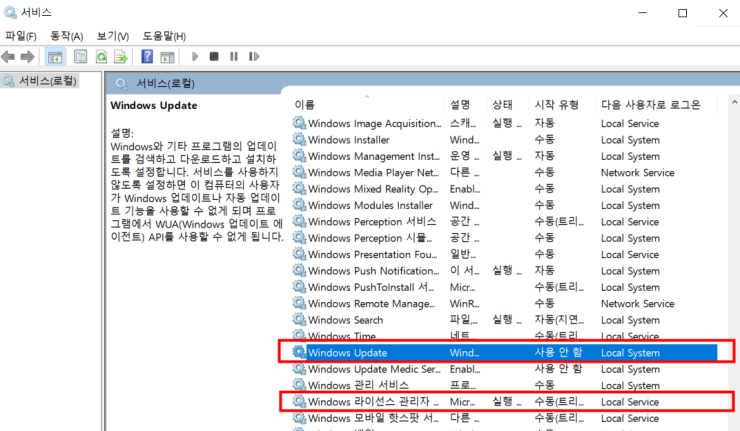Click the Back arrow toolbar icon

[x=8, y=57]
